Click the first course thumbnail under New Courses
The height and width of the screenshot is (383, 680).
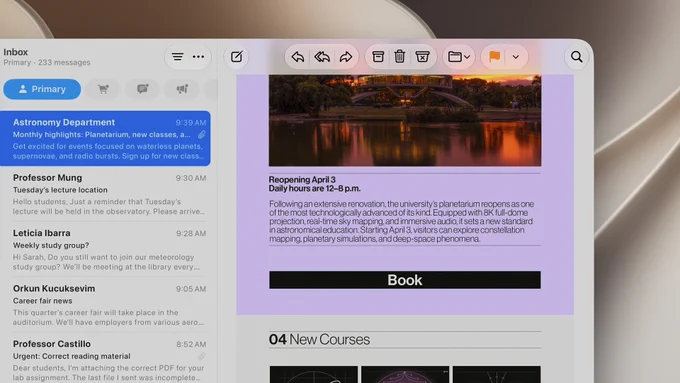pos(314,374)
